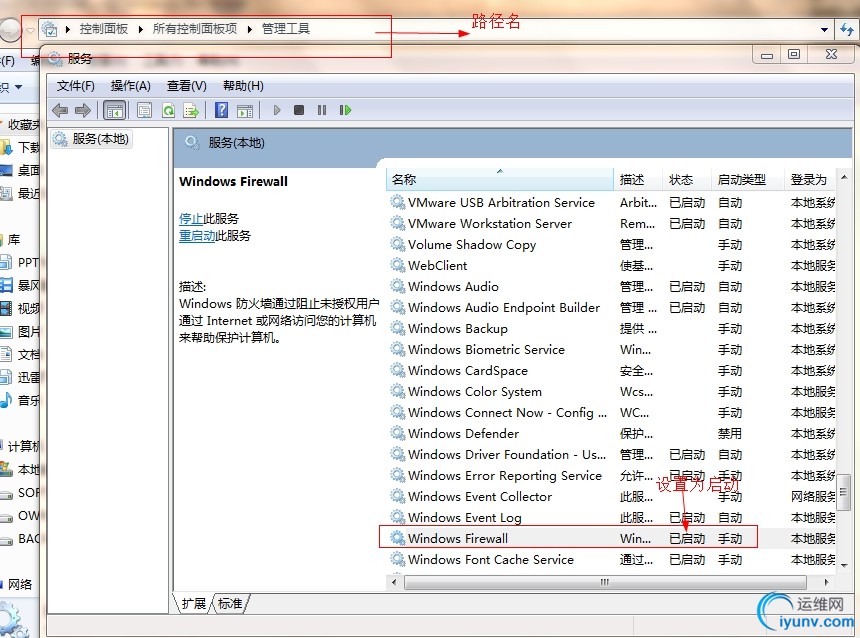Select Windows Audio Endpoint Builder service
This screenshot has width=860, height=638.
point(612,307)
